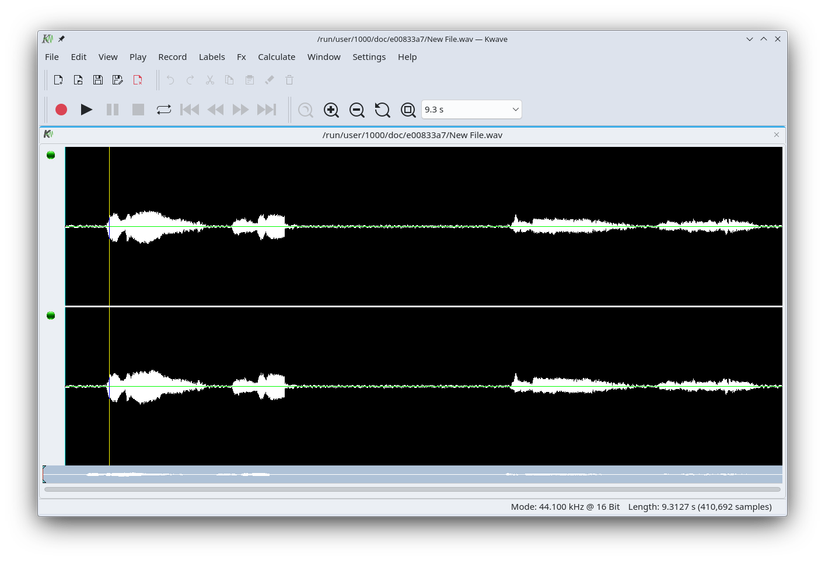Start recording with red record button
The image size is (825, 561).
click(61, 109)
